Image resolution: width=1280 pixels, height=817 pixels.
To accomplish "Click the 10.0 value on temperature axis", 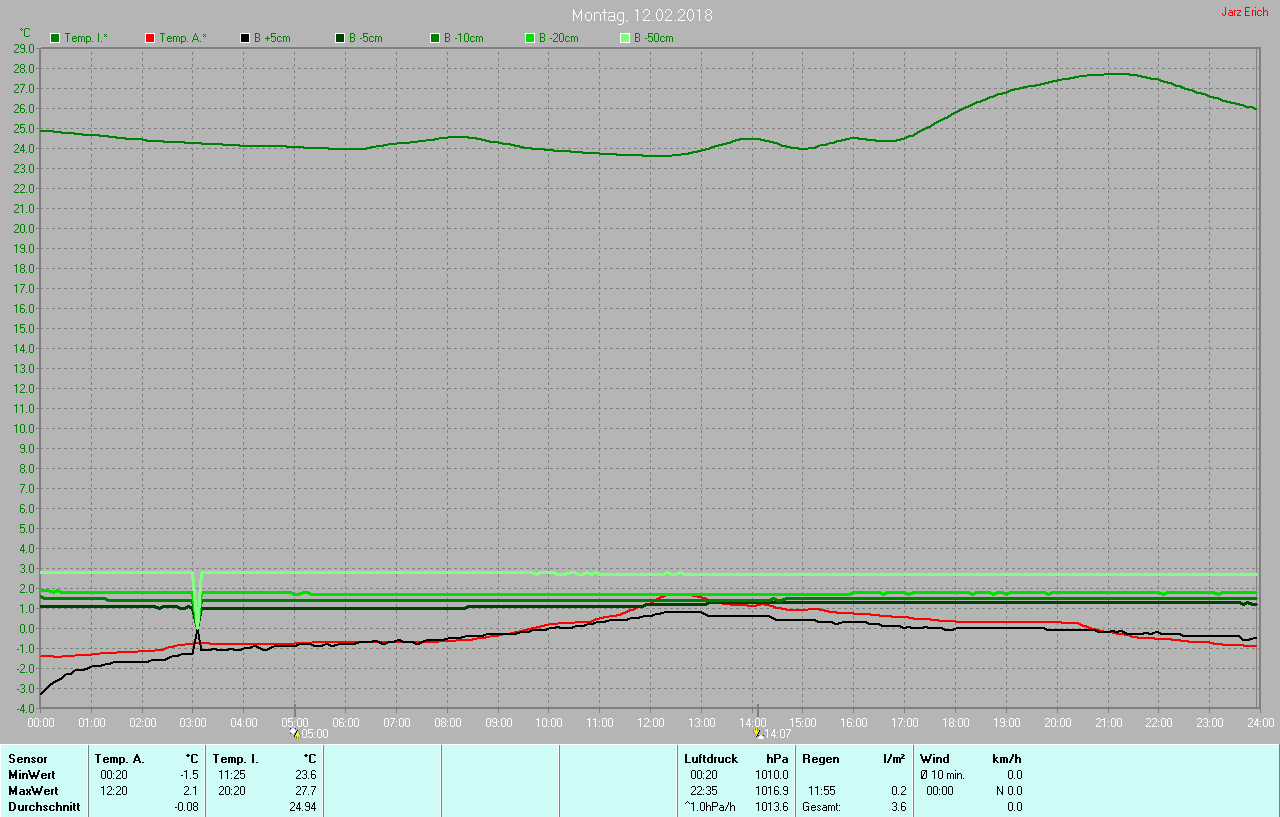I will 24,428.
